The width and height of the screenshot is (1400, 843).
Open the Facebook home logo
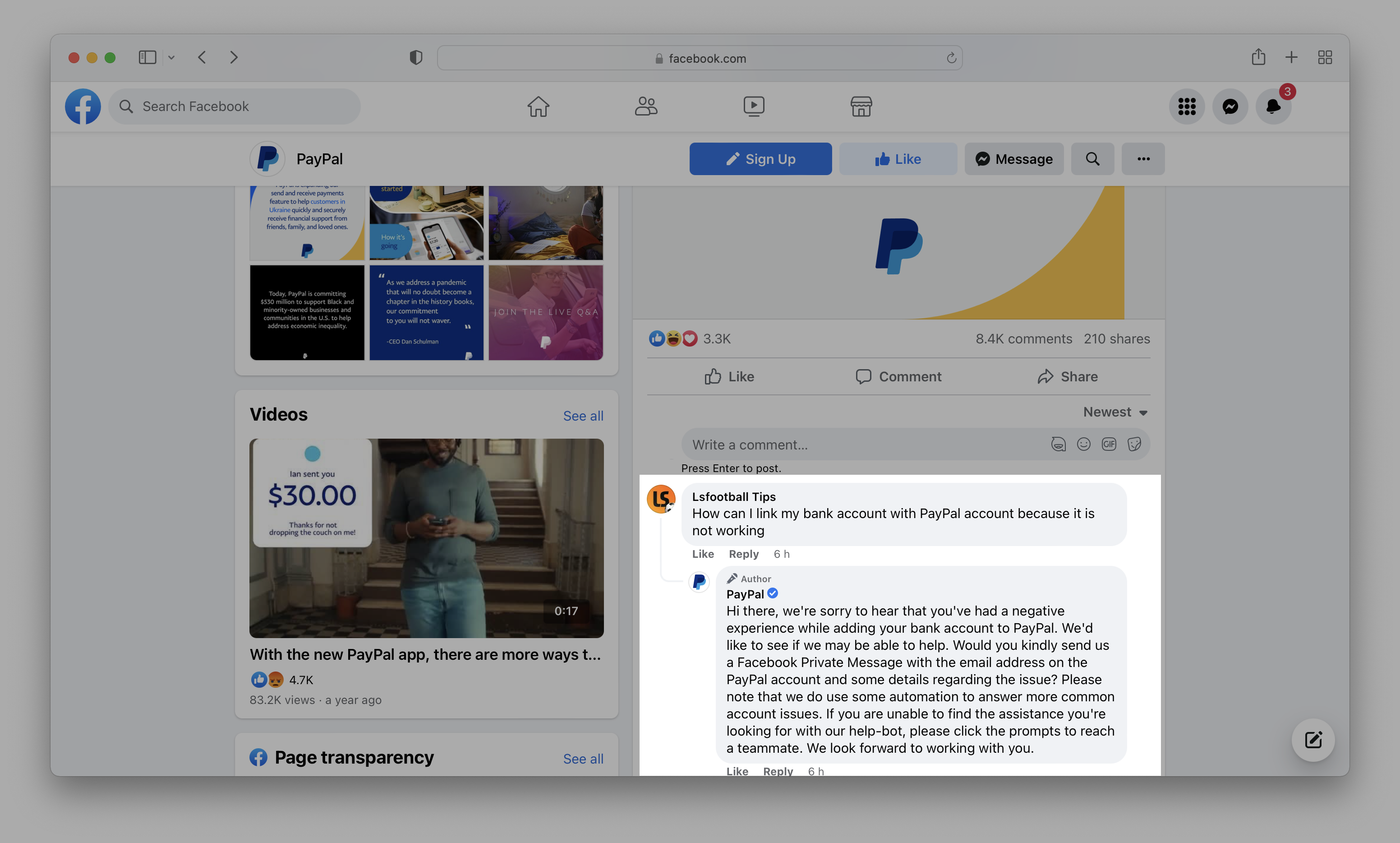pyautogui.click(x=83, y=106)
